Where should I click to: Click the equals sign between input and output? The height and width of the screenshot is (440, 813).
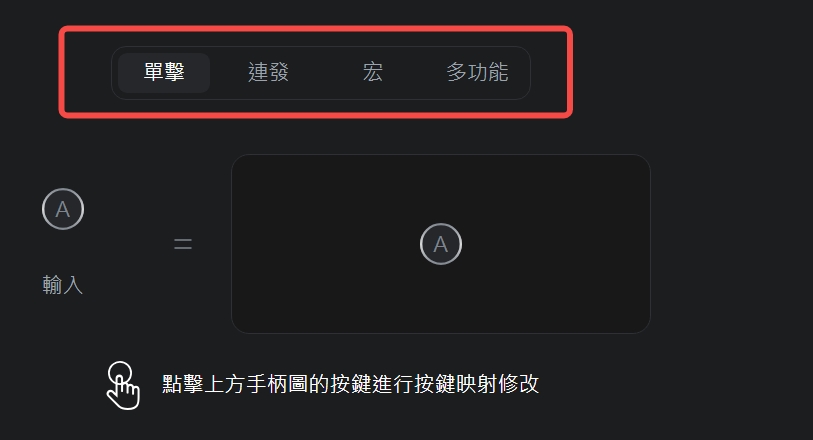click(x=183, y=244)
